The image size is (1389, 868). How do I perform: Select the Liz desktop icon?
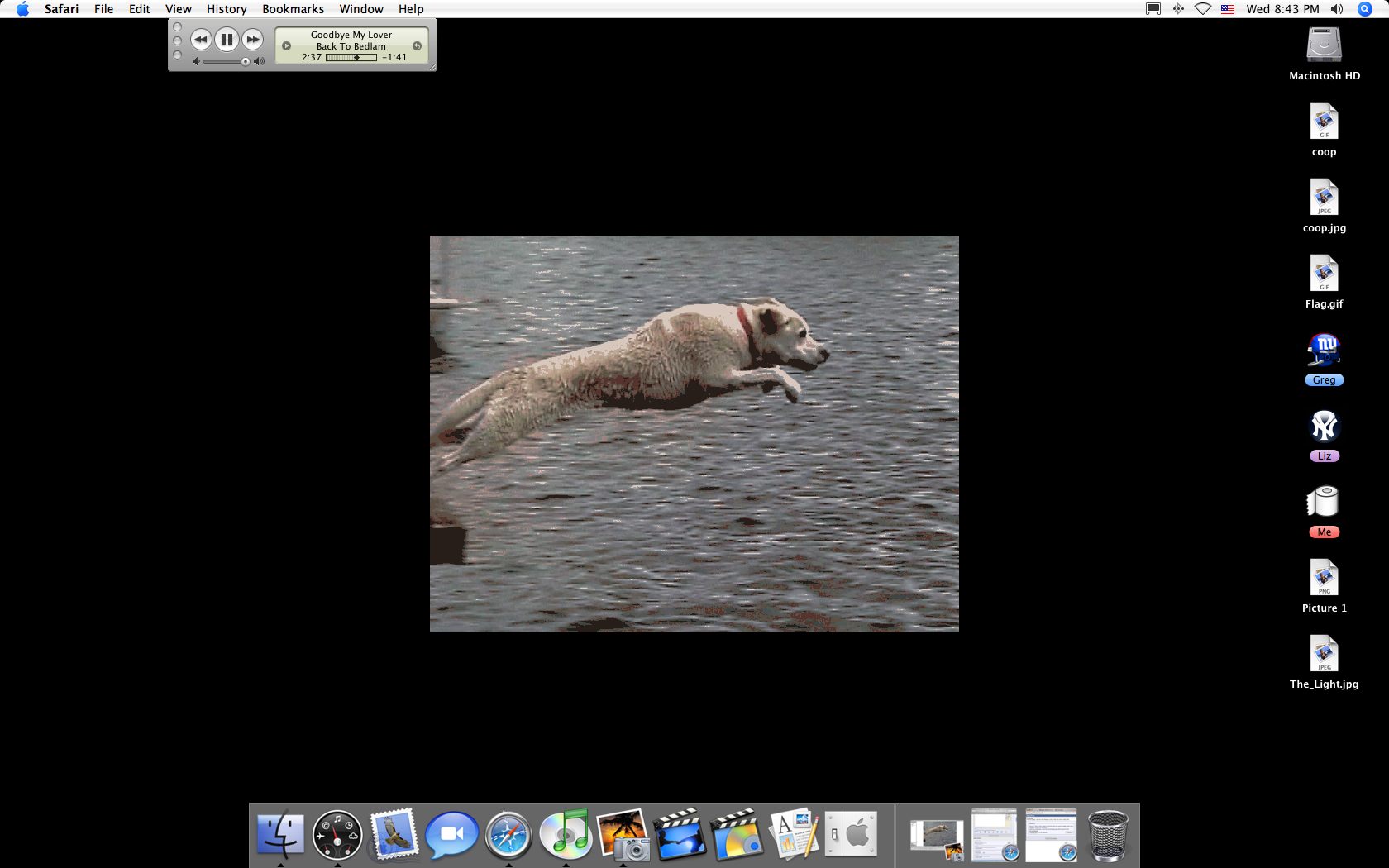tap(1324, 427)
